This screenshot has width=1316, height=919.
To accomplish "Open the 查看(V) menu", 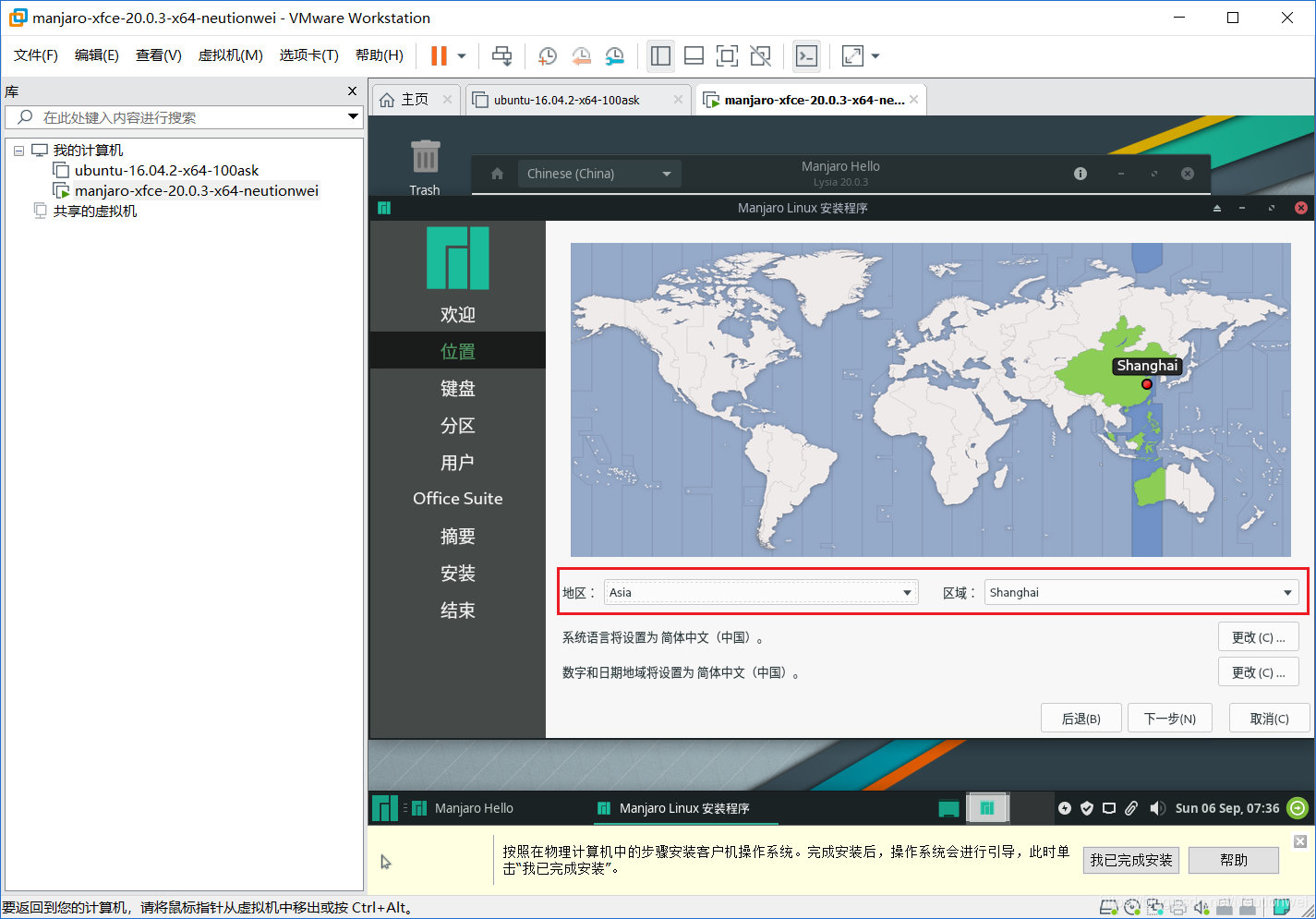I will point(159,55).
